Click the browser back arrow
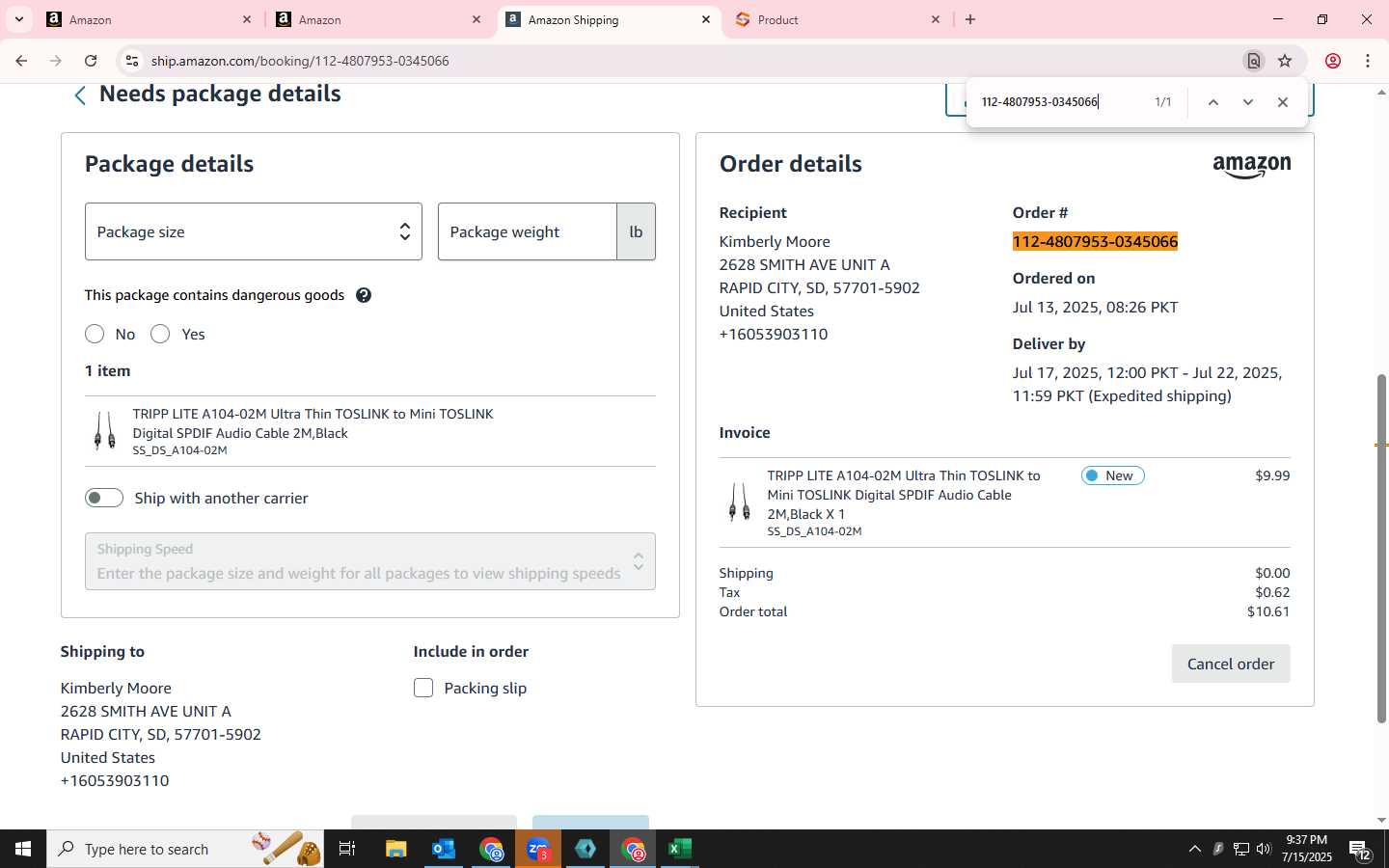Screen dimensions: 1389x868 tap(21, 61)
